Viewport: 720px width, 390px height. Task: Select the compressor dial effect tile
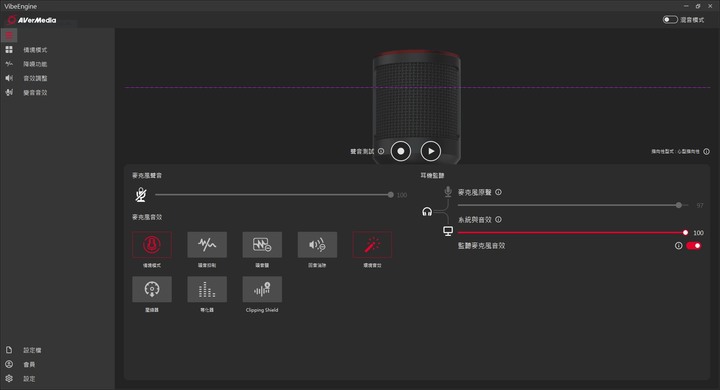click(x=152, y=289)
